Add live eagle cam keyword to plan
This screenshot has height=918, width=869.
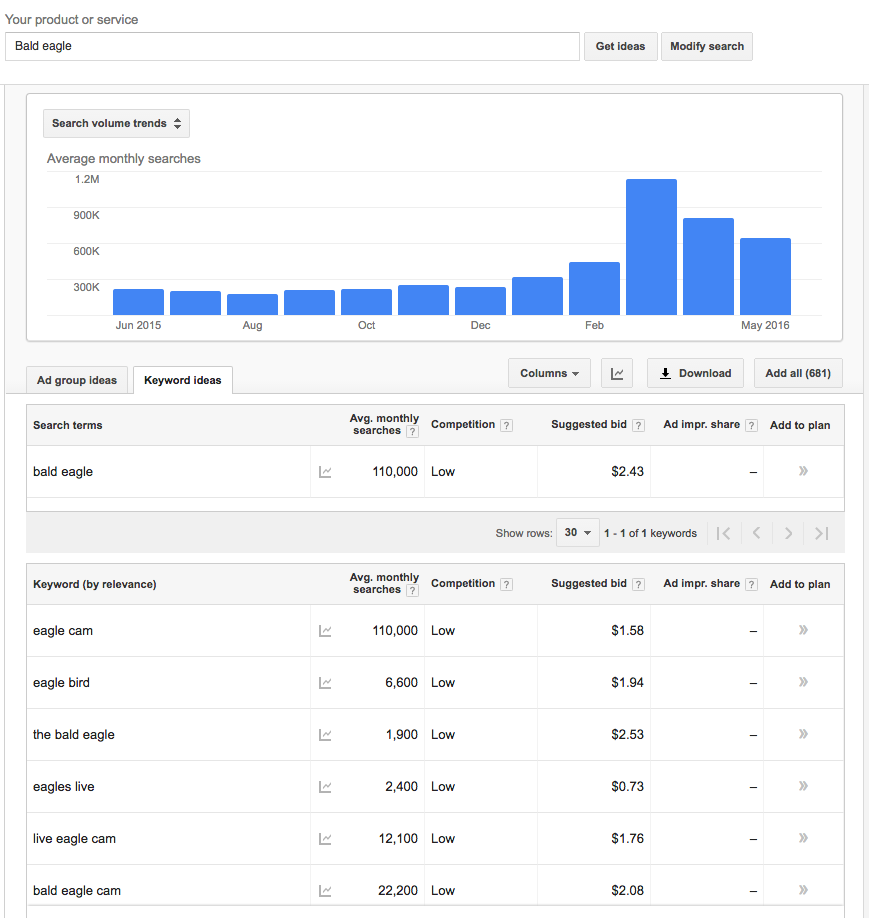coord(803,838)
